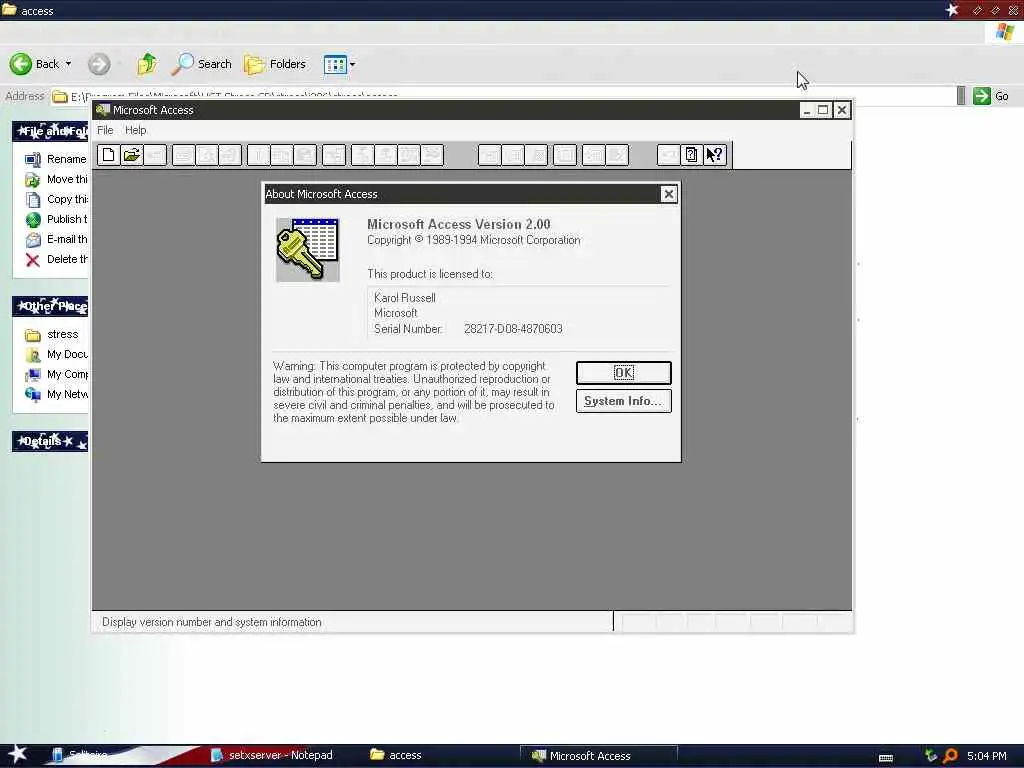This screenshot has width=1024, height=768.
Task: Maximize the Microsoft Access window
Action: pyautogui.click(x=823, y=110)
